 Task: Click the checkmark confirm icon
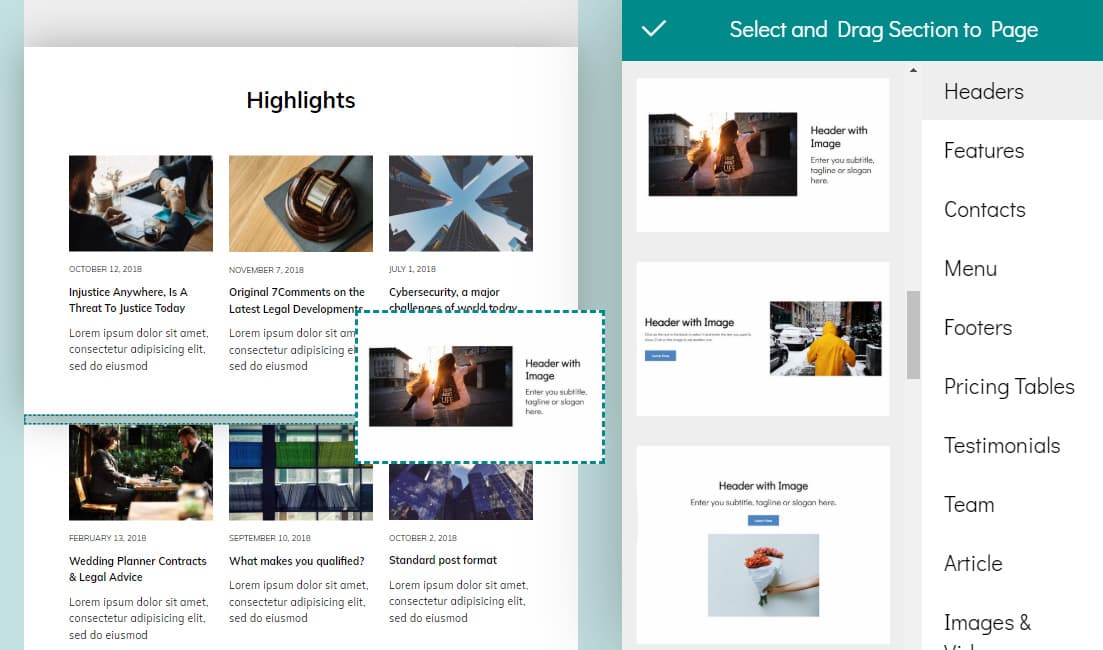[653, 29]
